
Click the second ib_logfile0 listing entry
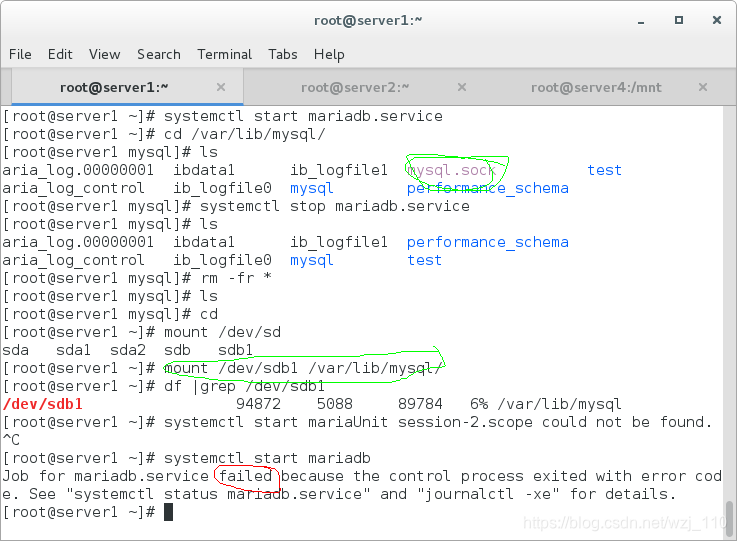222,260
